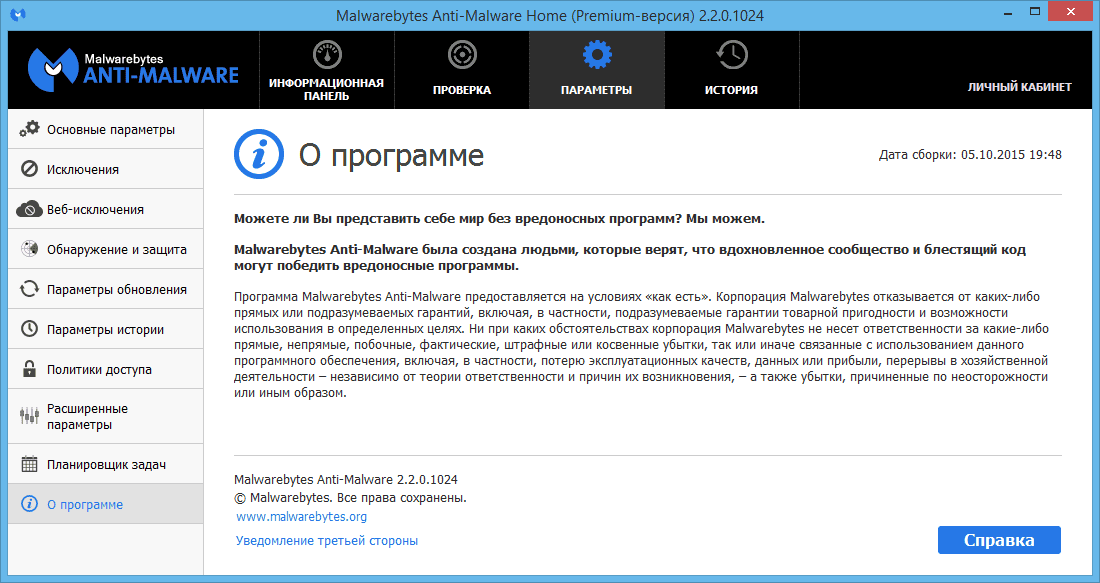Click the history clock icon

coord(731,55)
